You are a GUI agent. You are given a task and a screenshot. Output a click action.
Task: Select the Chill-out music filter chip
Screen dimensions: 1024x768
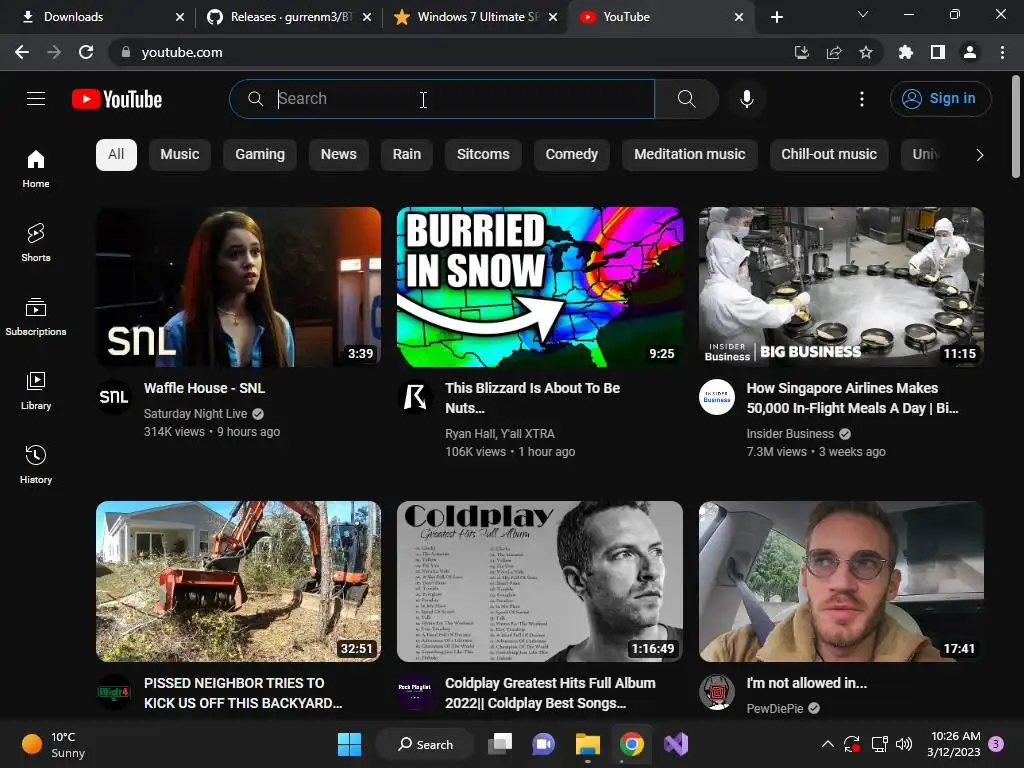pos(829,155)
